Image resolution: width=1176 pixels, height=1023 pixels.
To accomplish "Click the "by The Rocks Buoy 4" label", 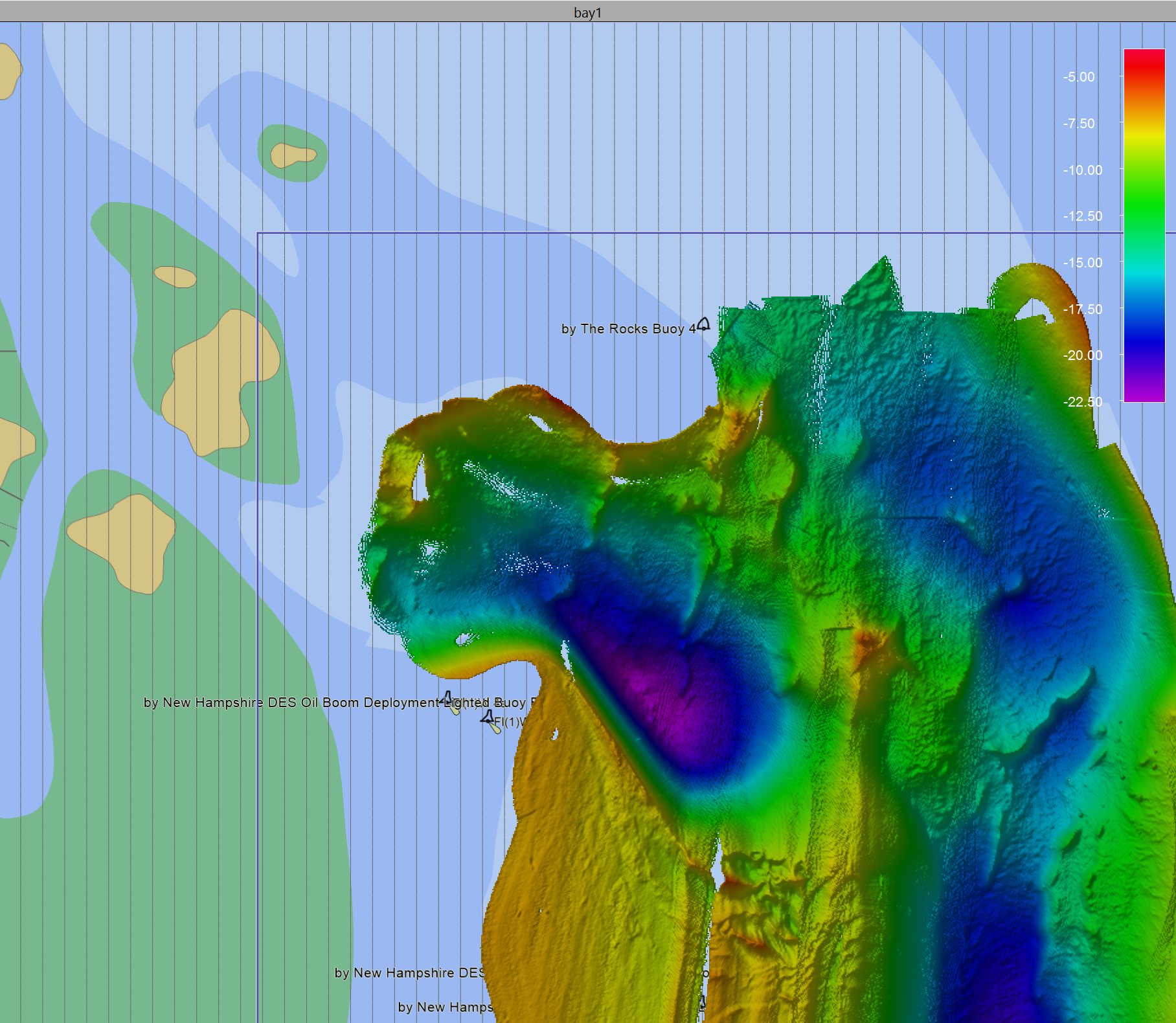I will click(x=628, y=329).
